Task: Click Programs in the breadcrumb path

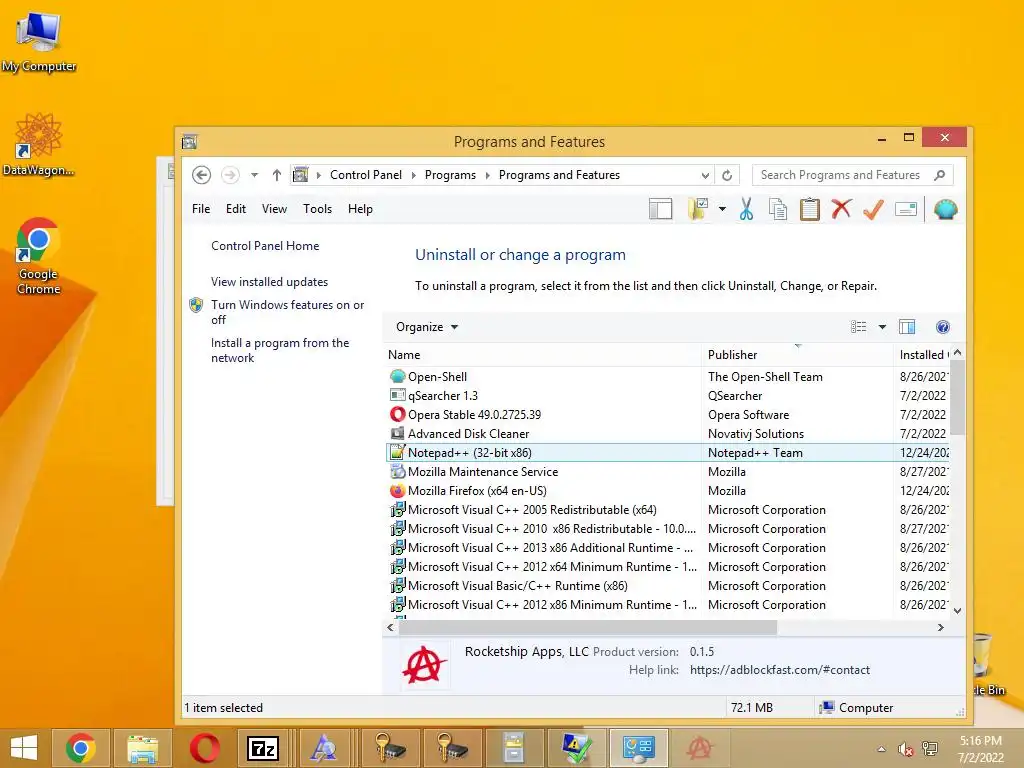Action: [450, 175]
